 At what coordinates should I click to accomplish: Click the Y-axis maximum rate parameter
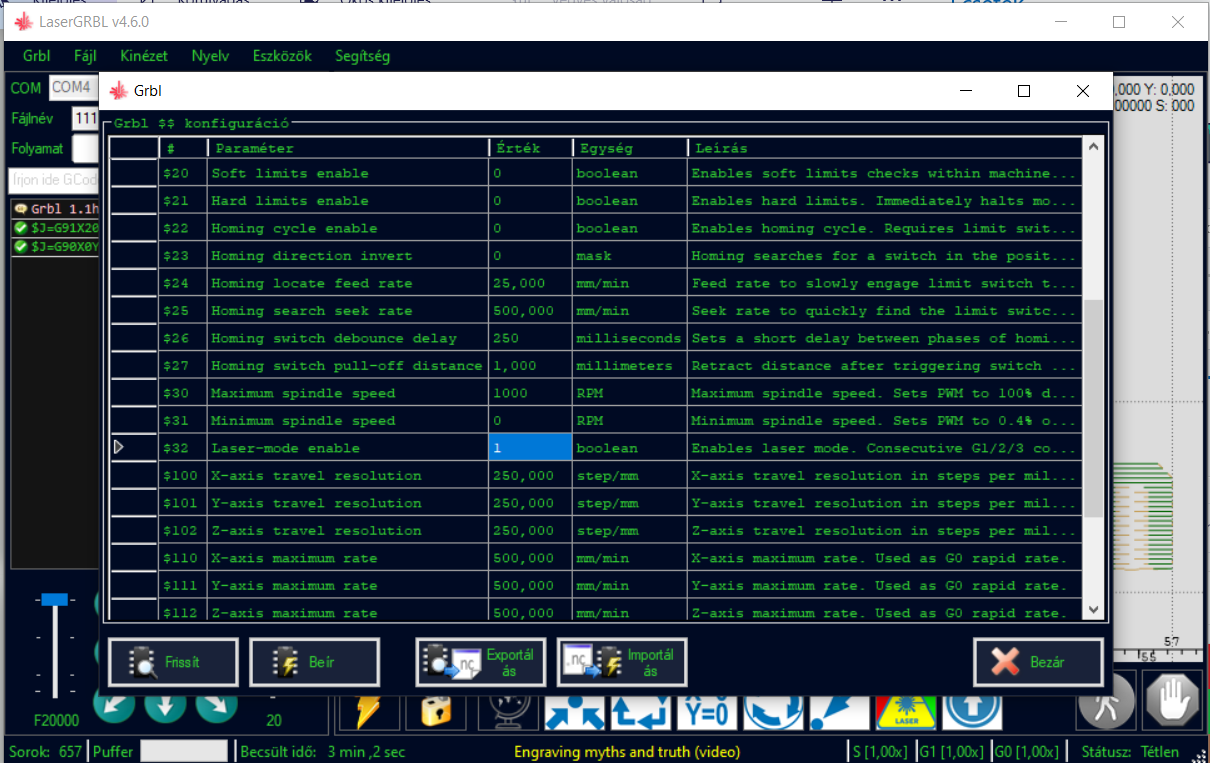pos(348,586)
